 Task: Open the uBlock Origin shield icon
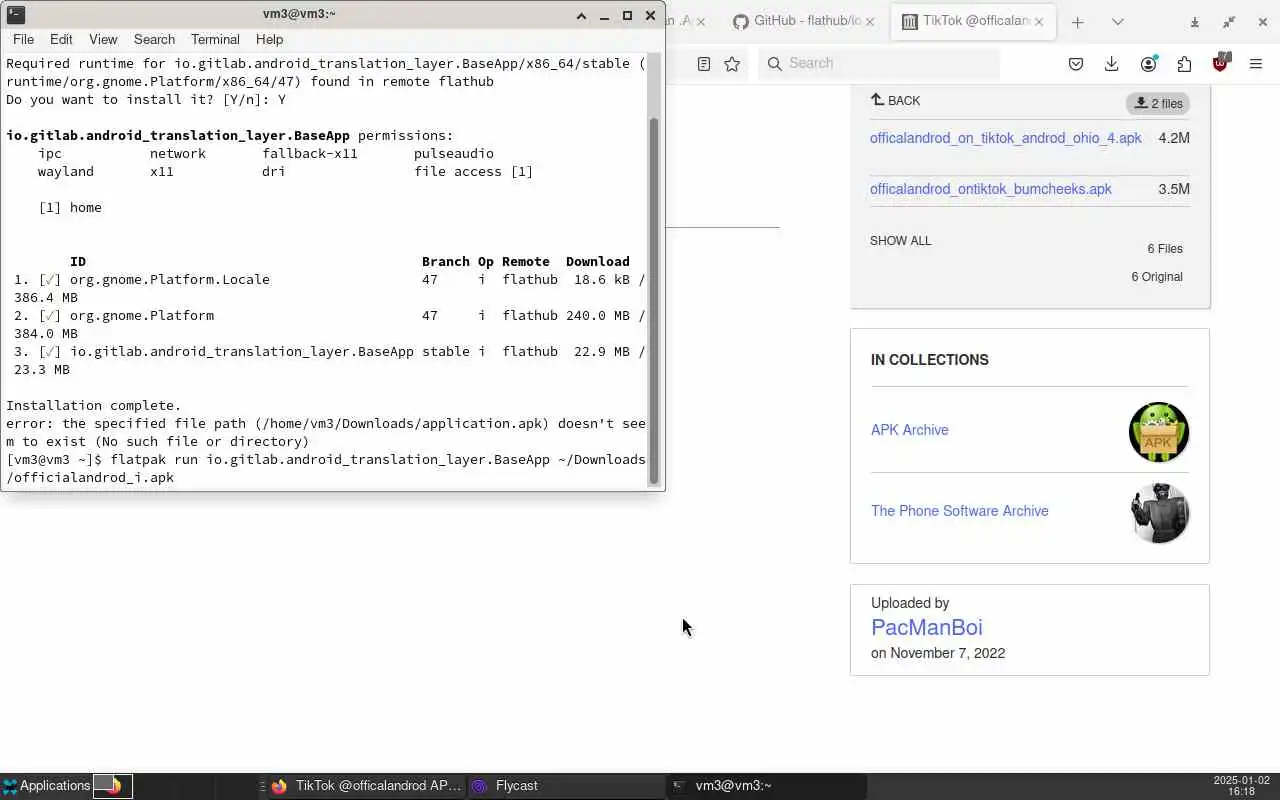tap(1220, 63)
